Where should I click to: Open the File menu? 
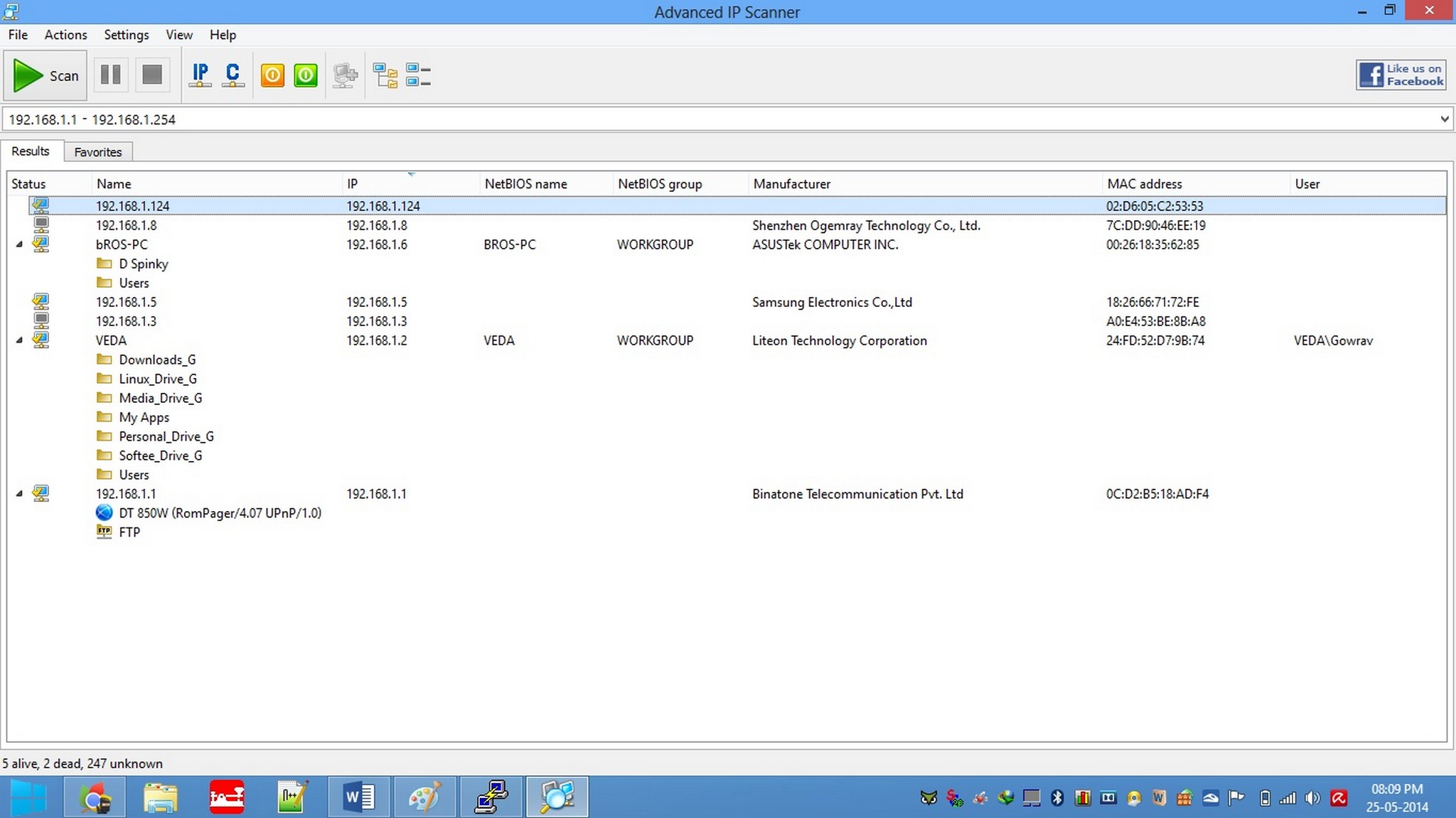17,34
